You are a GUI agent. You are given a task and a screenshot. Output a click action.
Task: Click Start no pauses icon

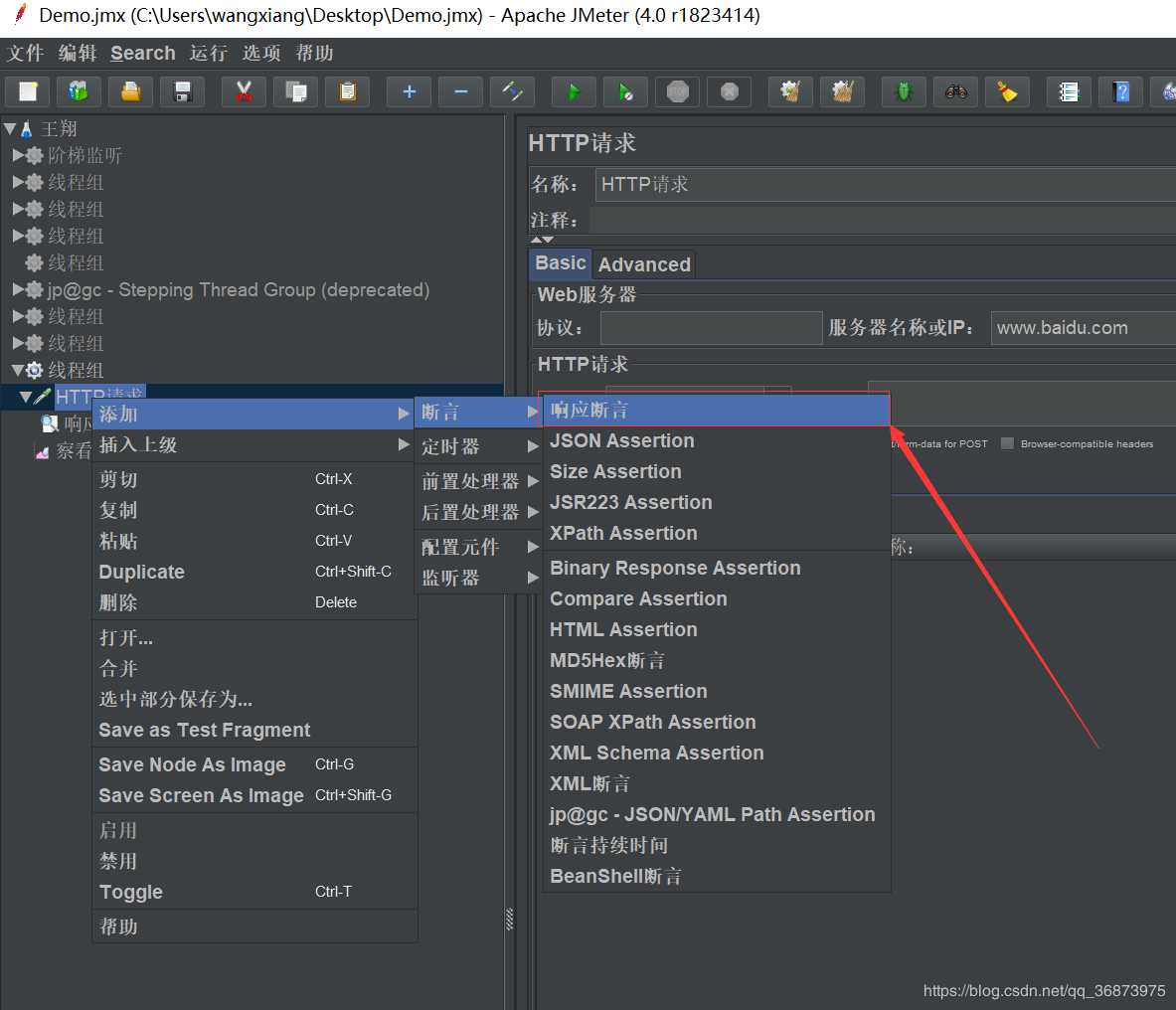point(625,92)
